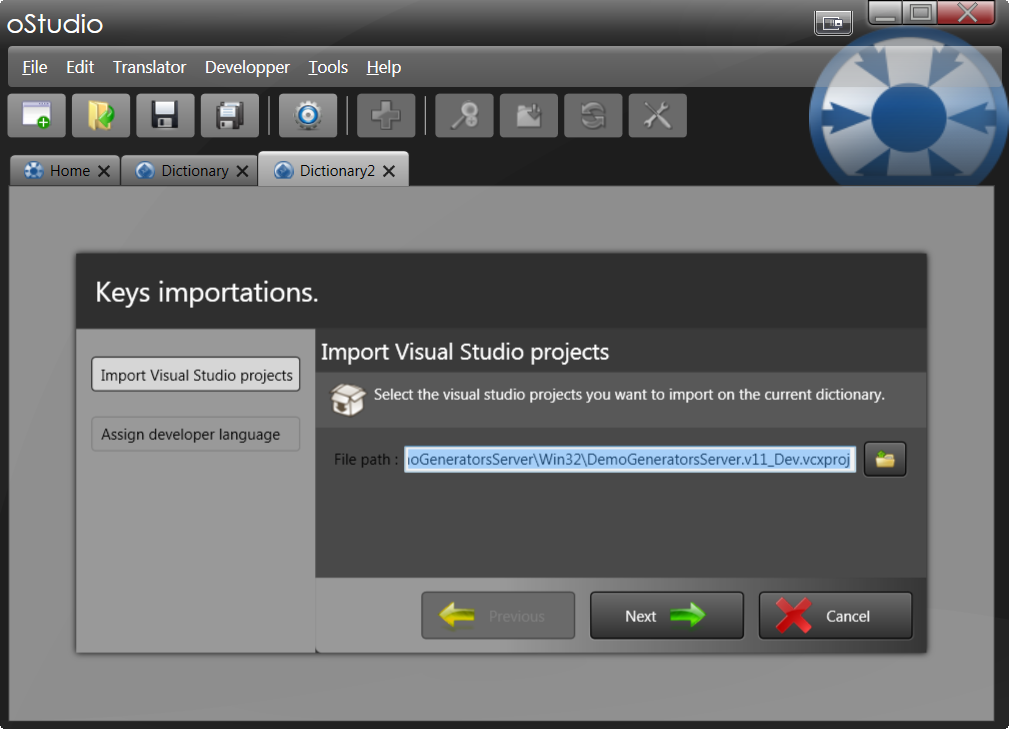1009x729 pixels.
Task: Click the wrench and screwdriver tools icon
Action: click(658, 115)
